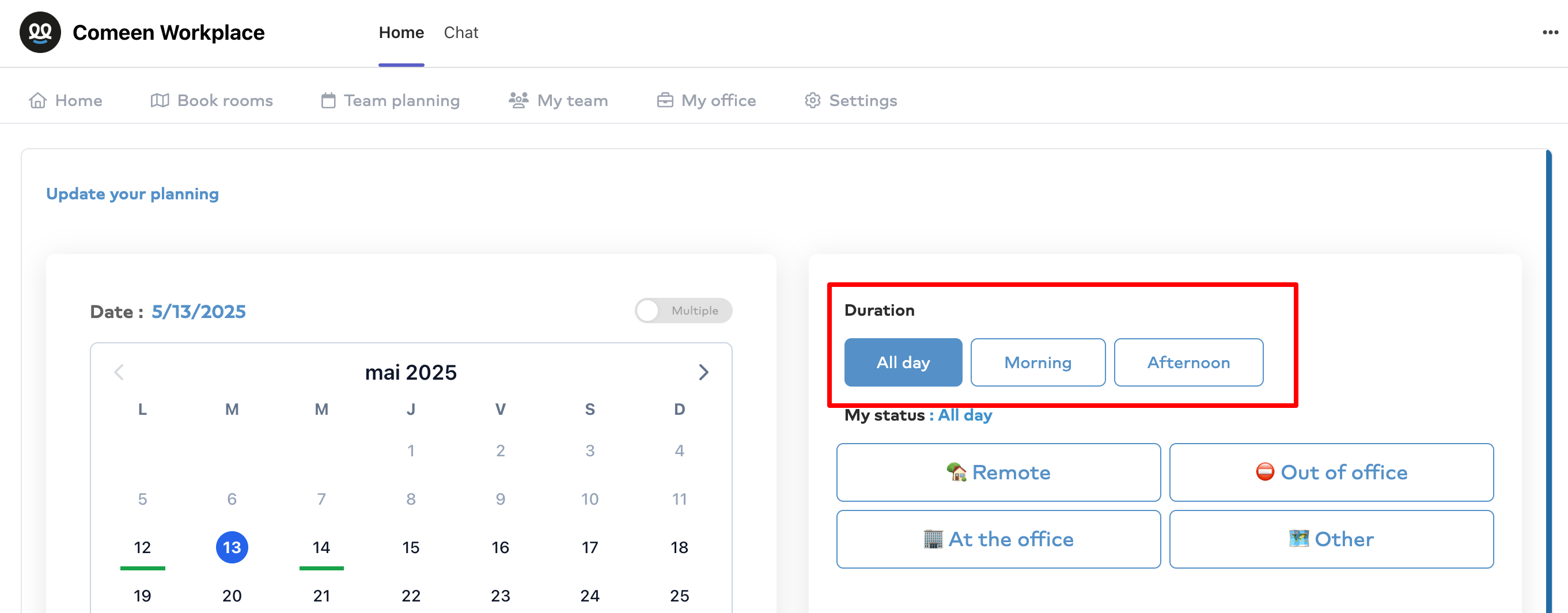The image size is (1568, 613).
Task: Select day 14 in the calendar
Action: click(x=321, y=547)
